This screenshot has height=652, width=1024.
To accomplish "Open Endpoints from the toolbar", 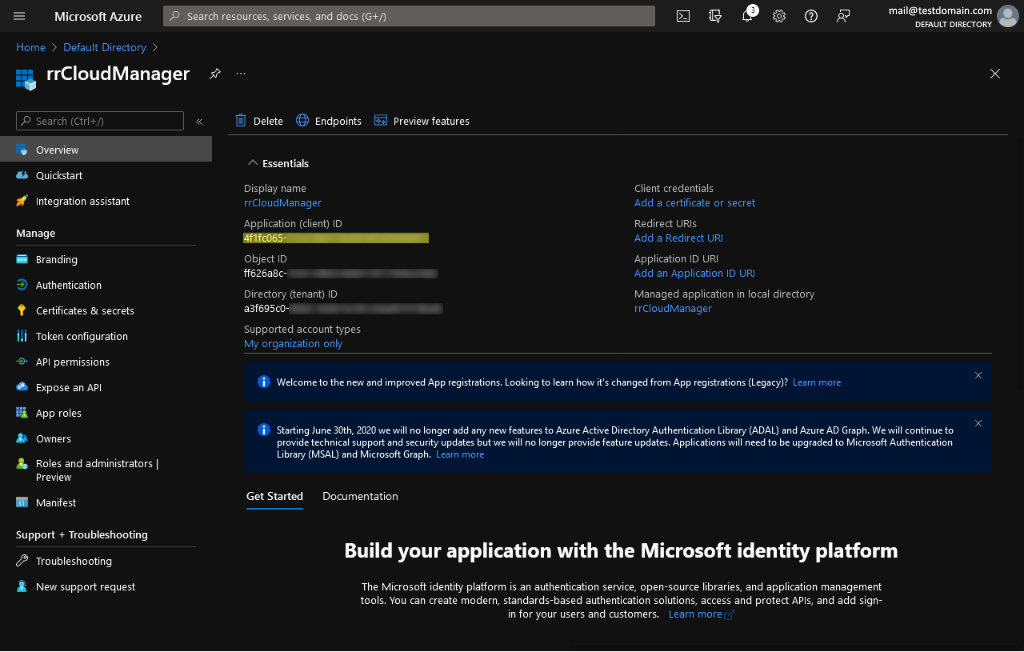I will click(x=328, y=121).
